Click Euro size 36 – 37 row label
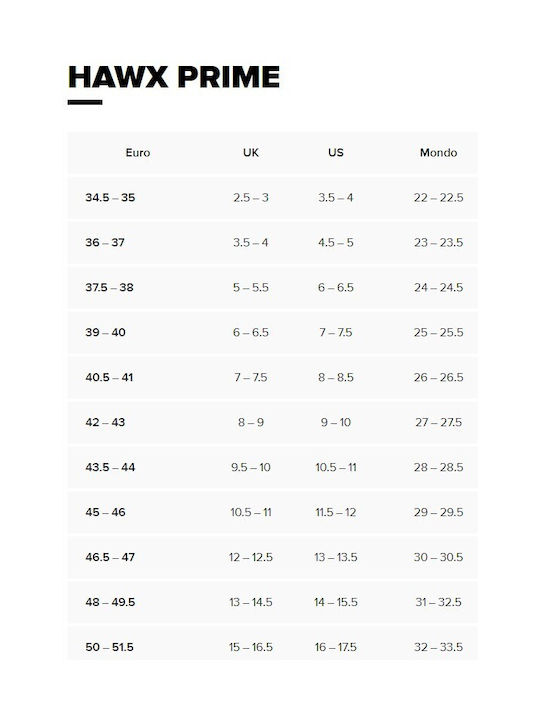 click(105, 242)
